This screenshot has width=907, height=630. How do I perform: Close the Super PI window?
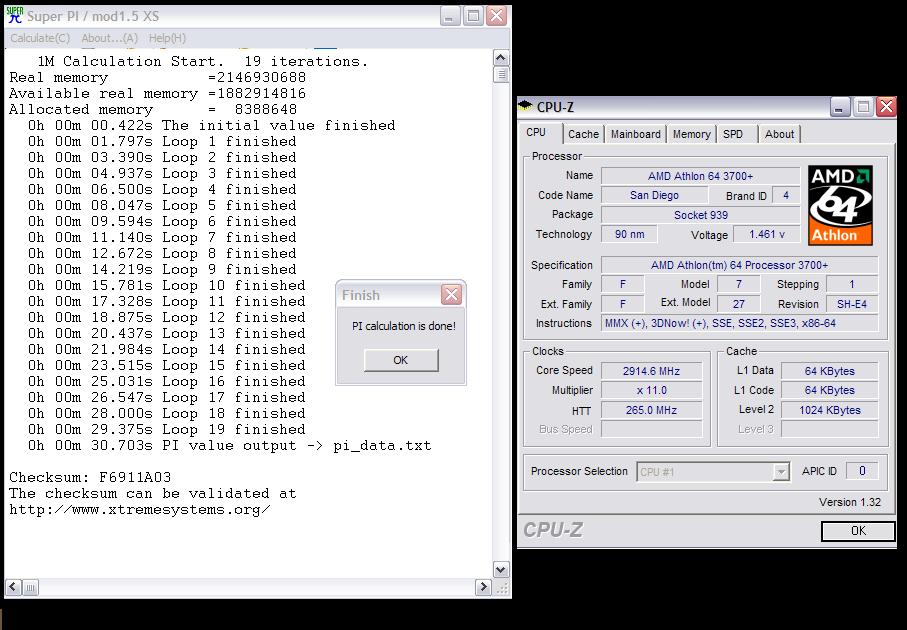(496, 16)
